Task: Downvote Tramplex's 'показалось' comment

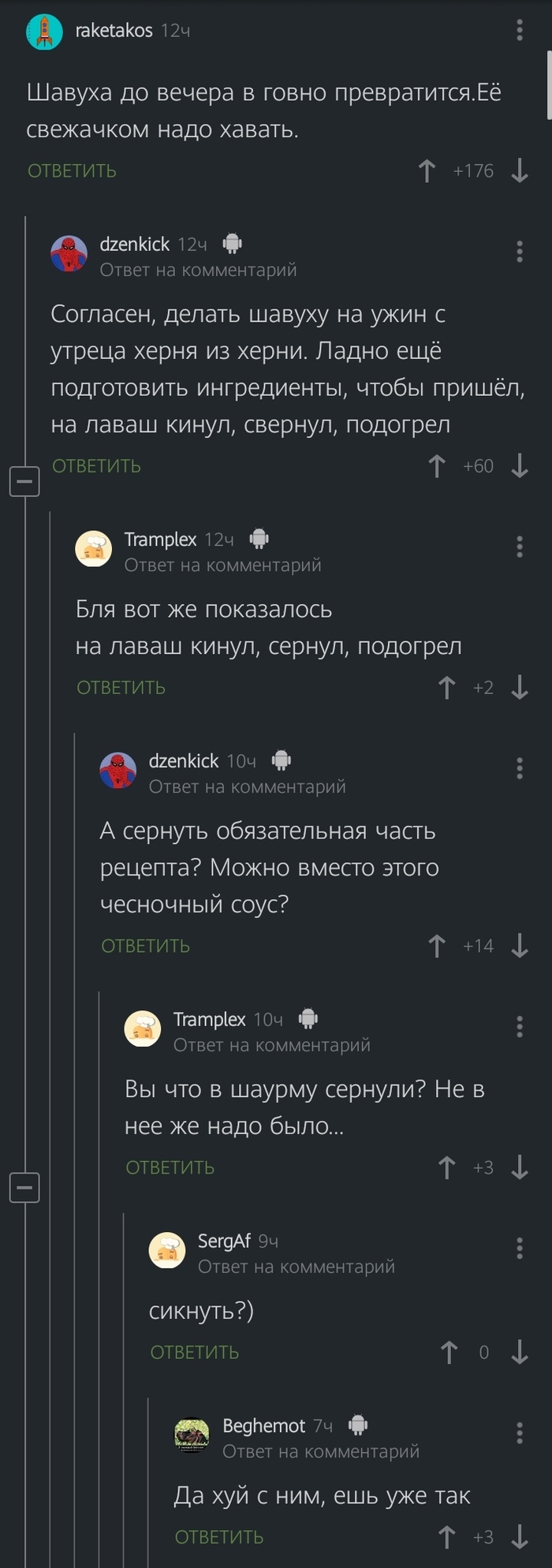Action: click(520, 687)
